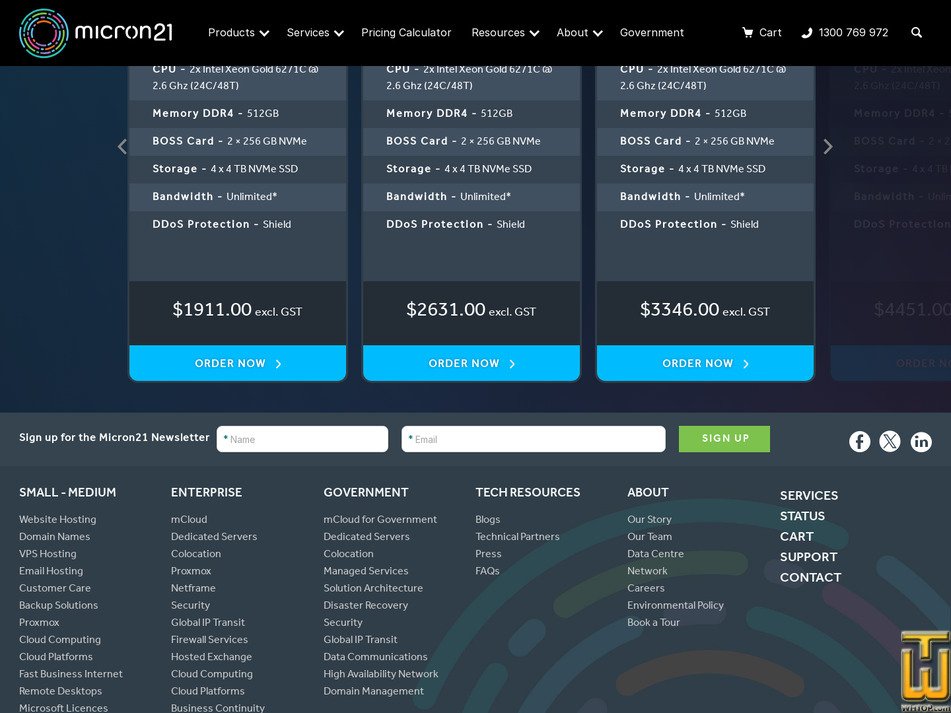951x713 pixels.
Task: Open the Products dropdown
Action: point(237,32)
